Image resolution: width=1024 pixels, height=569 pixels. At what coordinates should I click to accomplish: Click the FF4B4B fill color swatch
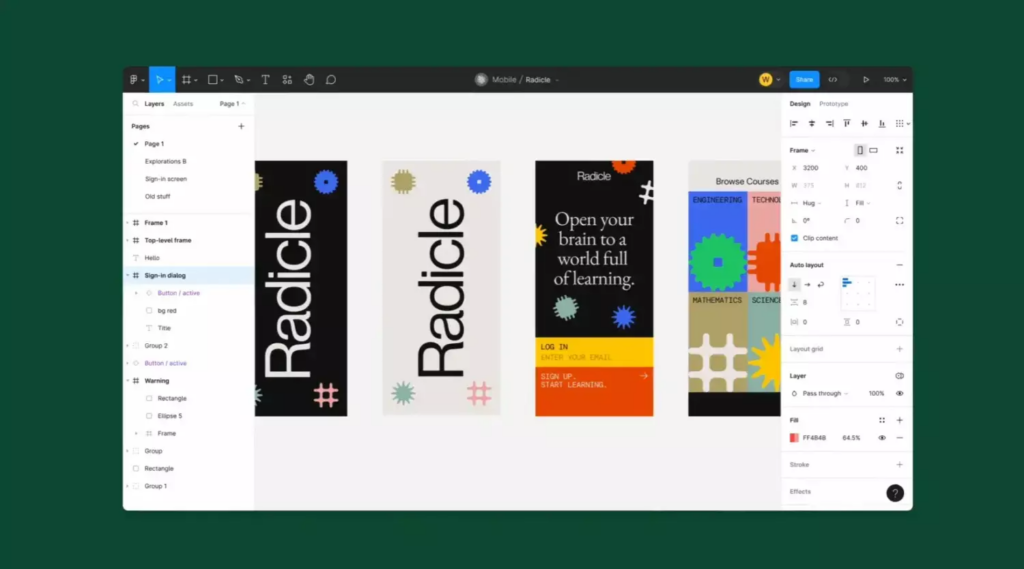pos(794,438)
